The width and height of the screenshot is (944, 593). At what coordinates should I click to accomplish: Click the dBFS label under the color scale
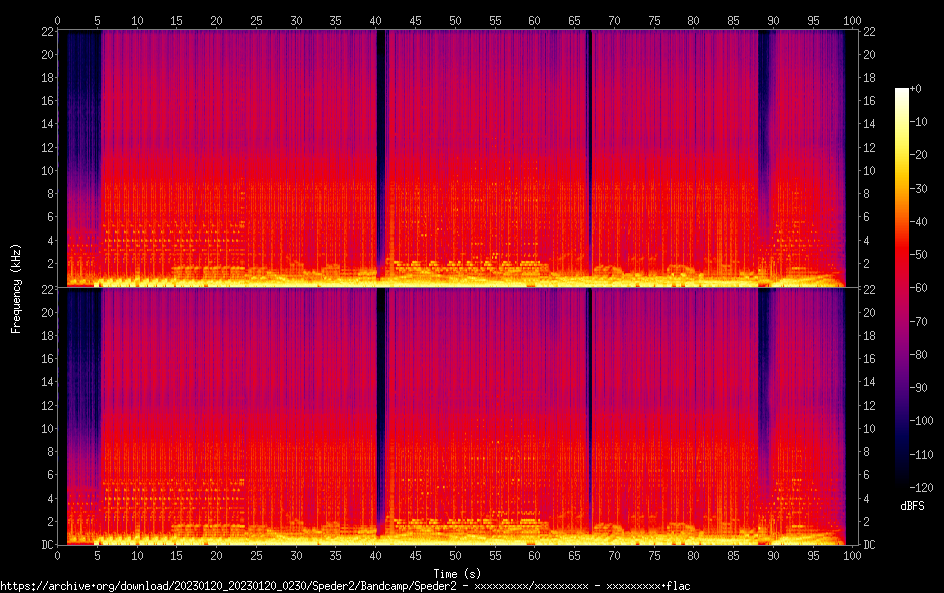[911, 507]
